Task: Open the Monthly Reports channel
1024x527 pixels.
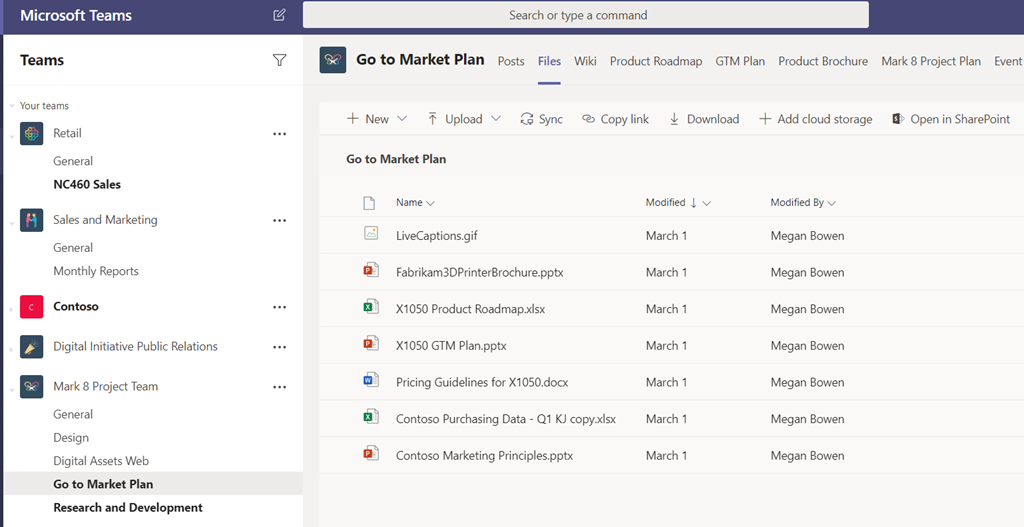Action: pos(96,271)
